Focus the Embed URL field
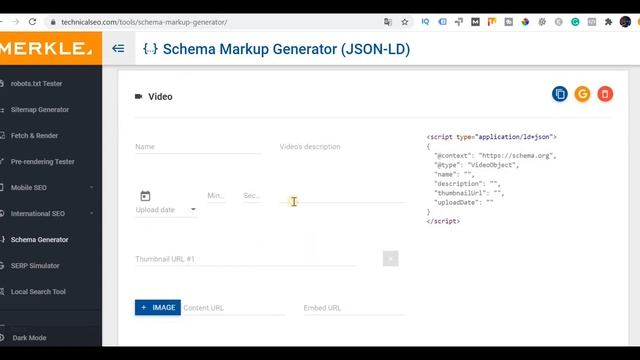640x360 pixels. pyautogui.click(x=354, y=308)
